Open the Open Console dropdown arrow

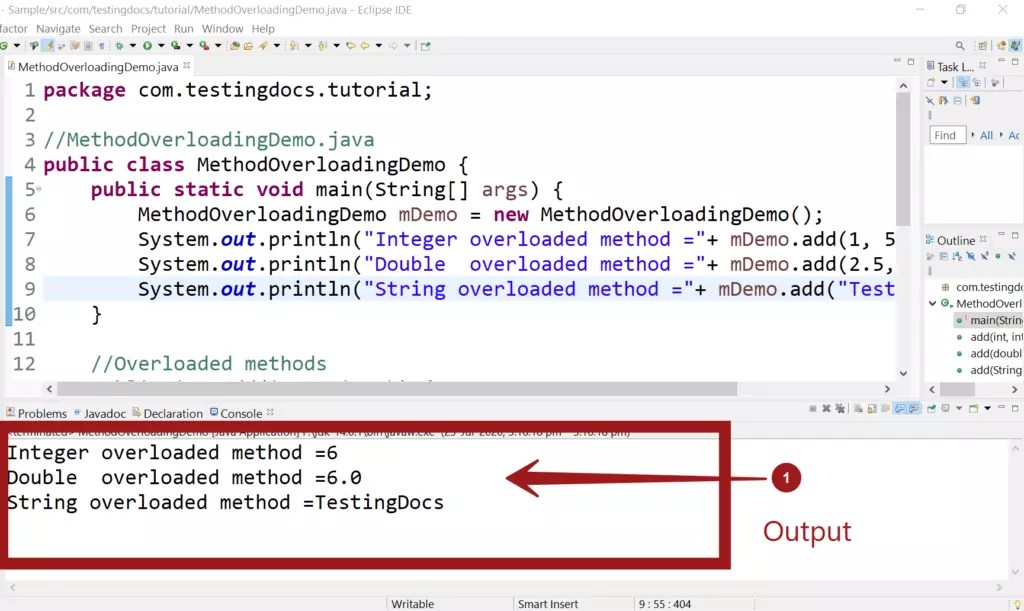[987, 409]
